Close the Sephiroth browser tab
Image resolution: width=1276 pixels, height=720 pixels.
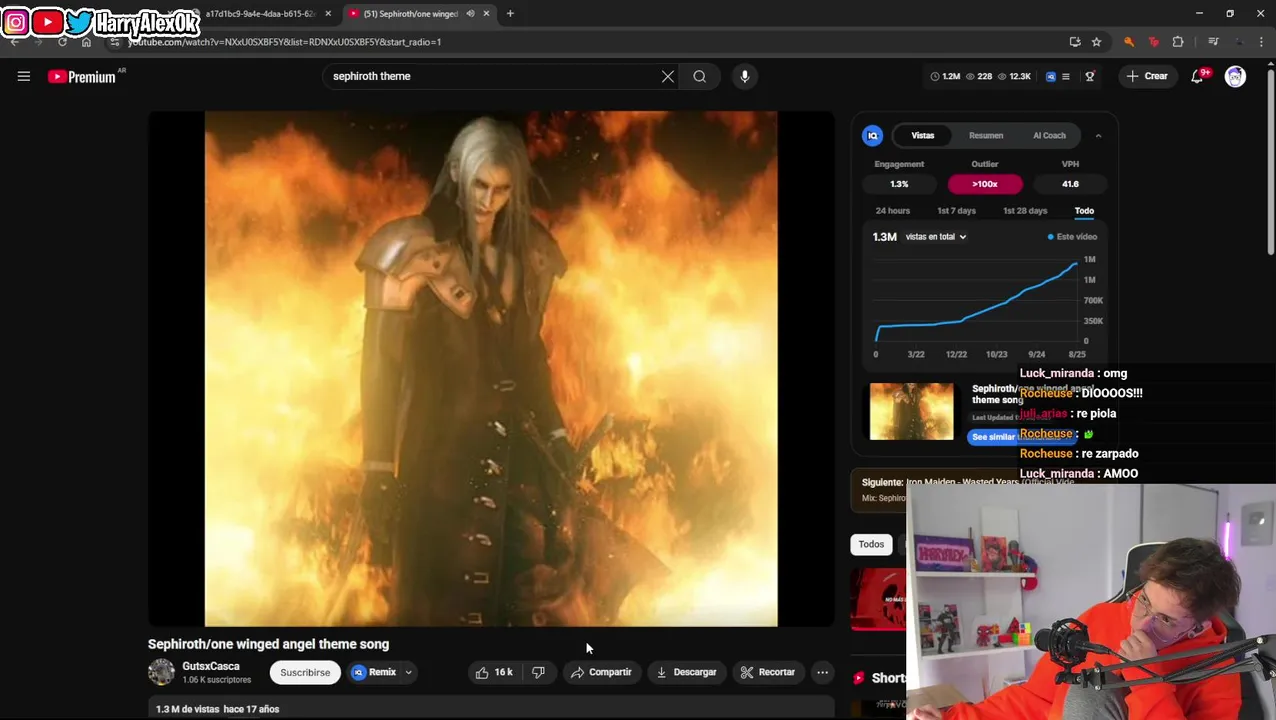[486, 13]
